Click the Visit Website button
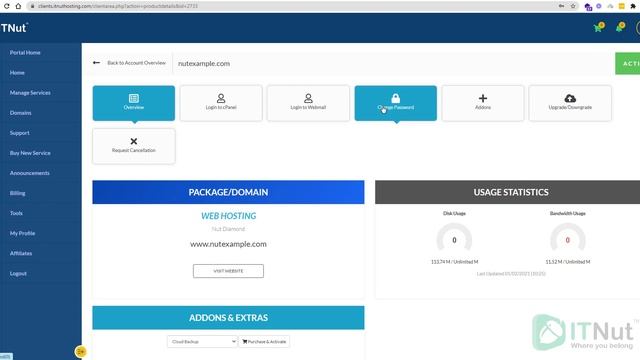This screenshot has width=640, height=360. point(228,271)
